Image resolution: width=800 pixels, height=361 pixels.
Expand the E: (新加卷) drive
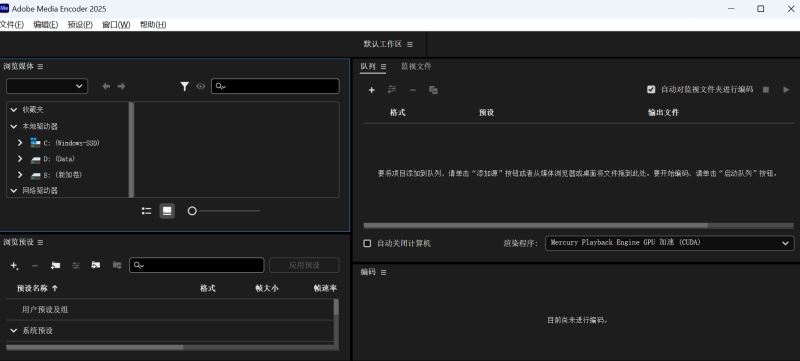[x=20, y=175]
